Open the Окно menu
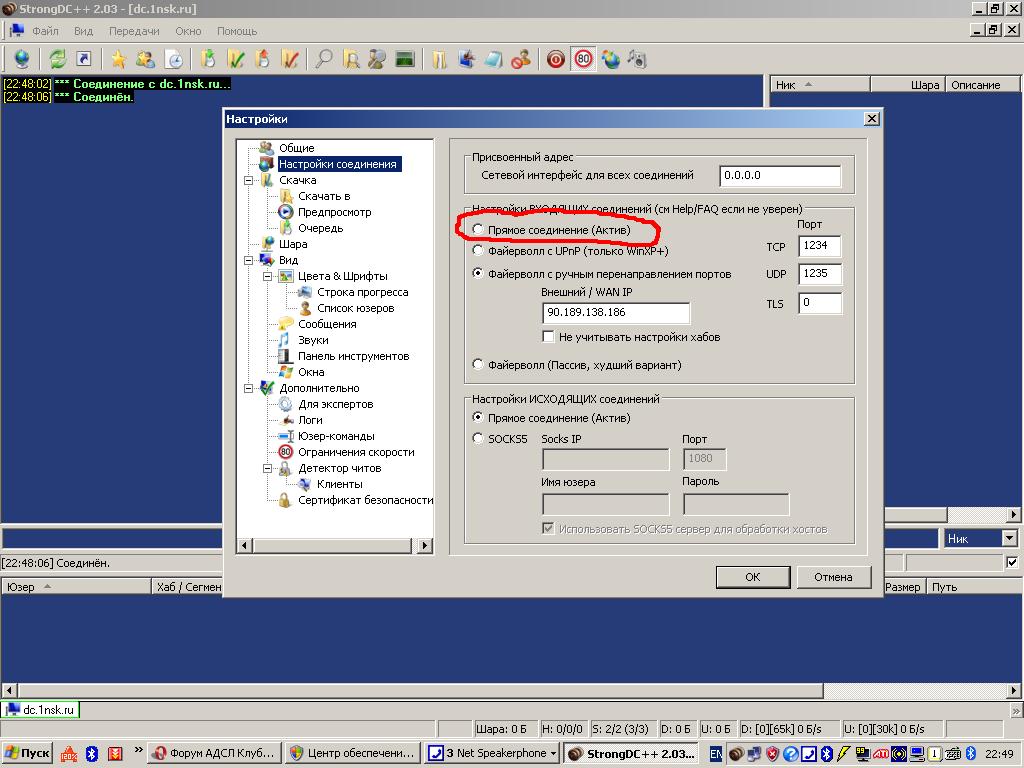Screen dimensions: 1024x768 tap(188, 31)
